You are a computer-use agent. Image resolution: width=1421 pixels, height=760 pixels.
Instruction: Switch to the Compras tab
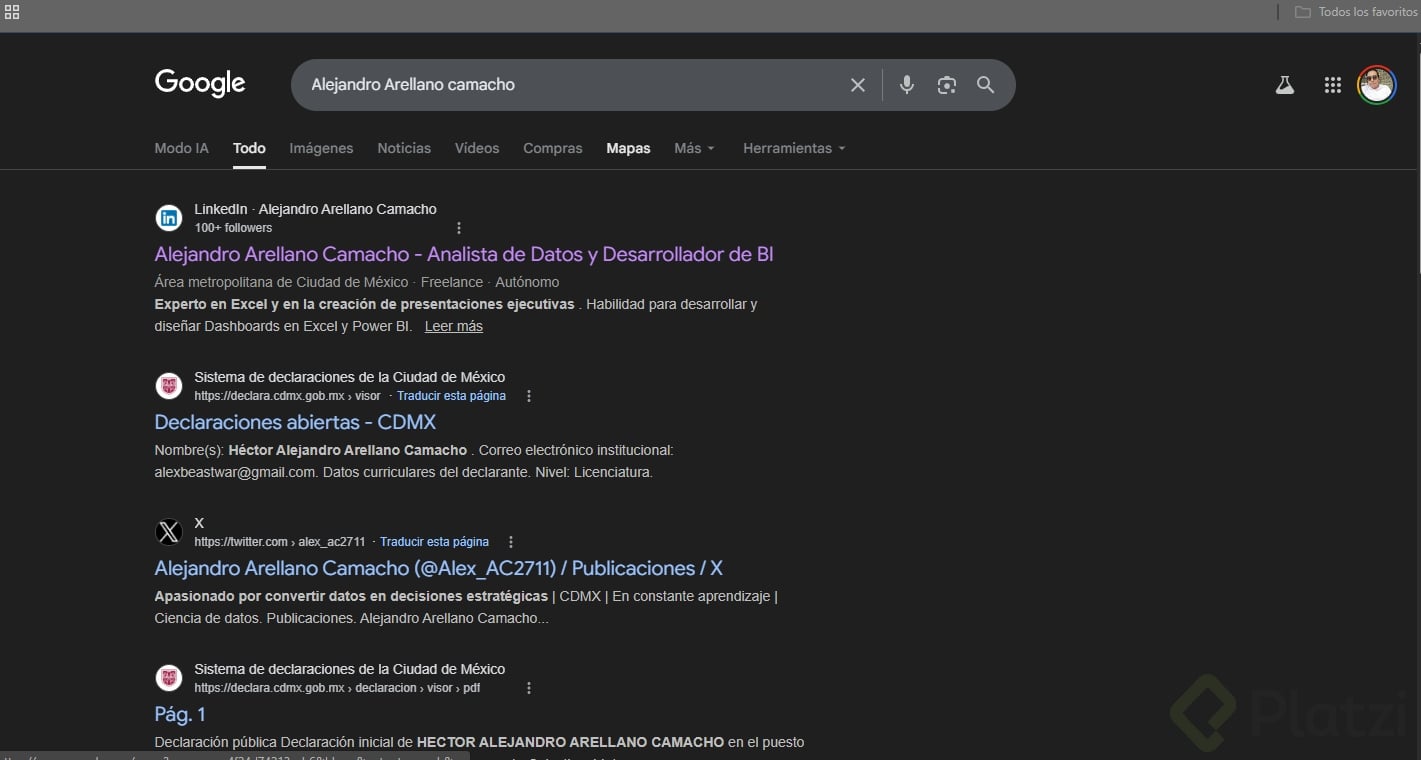[x=552, y=148]
